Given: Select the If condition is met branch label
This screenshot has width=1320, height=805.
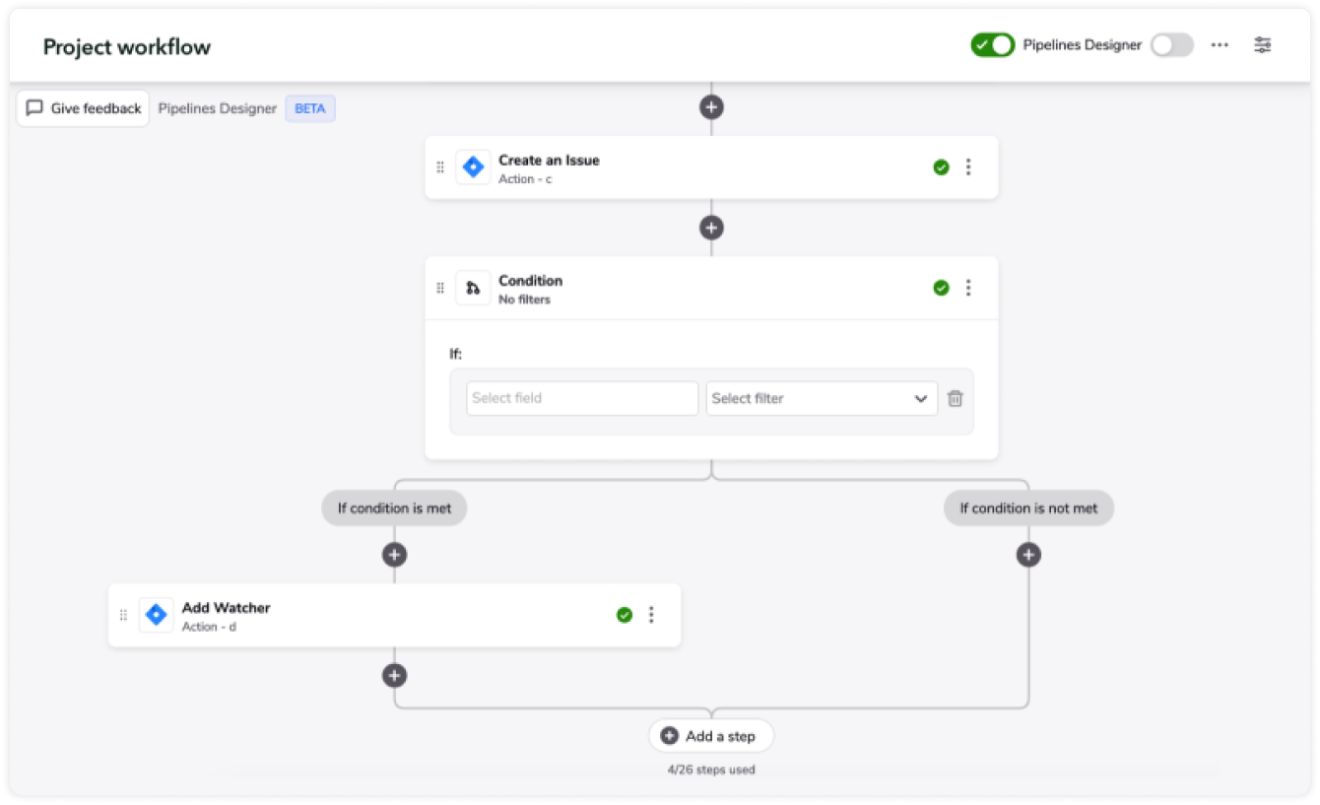Looking at the screenshot, I should click(394, 507).
